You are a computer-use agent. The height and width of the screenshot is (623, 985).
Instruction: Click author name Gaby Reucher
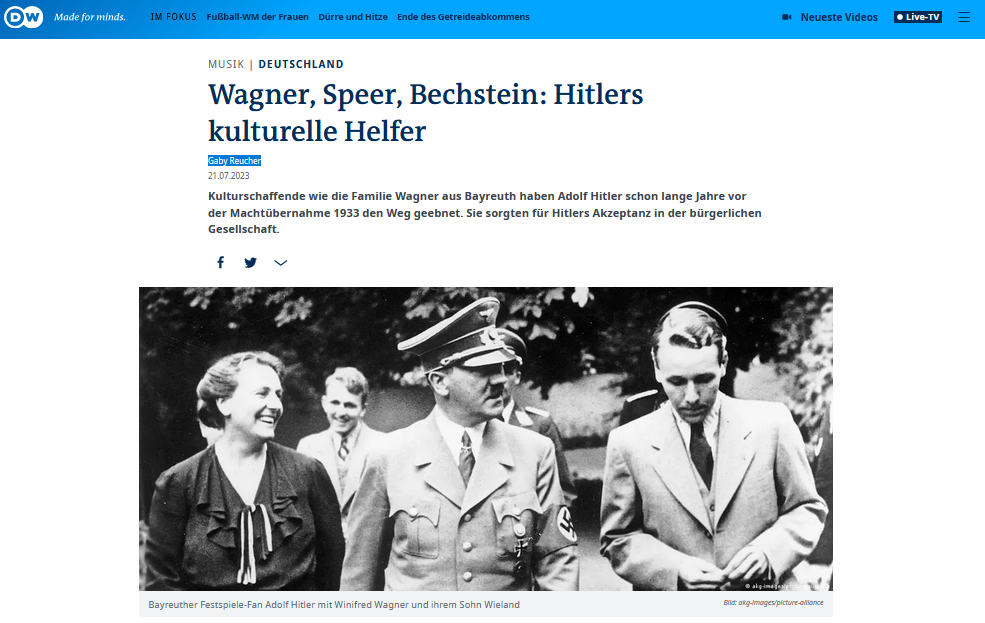coord(234,161)
